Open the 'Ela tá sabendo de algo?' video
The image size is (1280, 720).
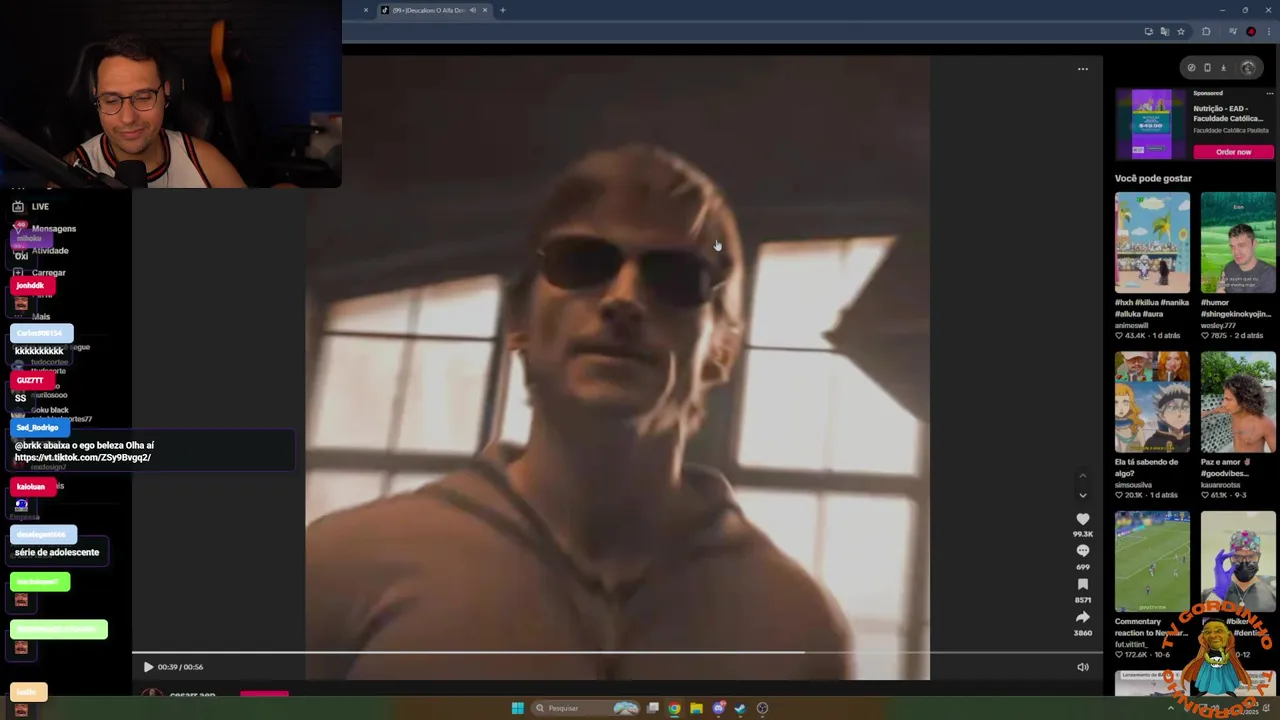point(1152,402)
